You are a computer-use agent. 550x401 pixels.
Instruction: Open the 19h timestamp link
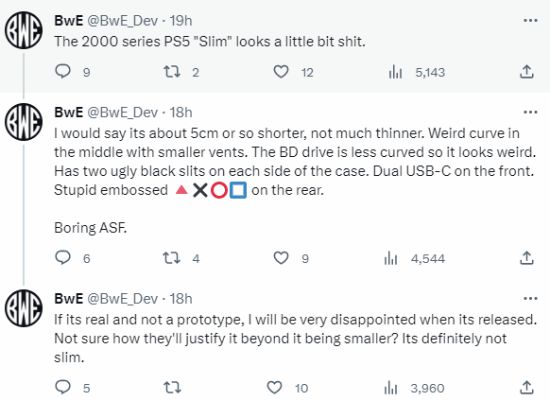(x=181, y=21)
